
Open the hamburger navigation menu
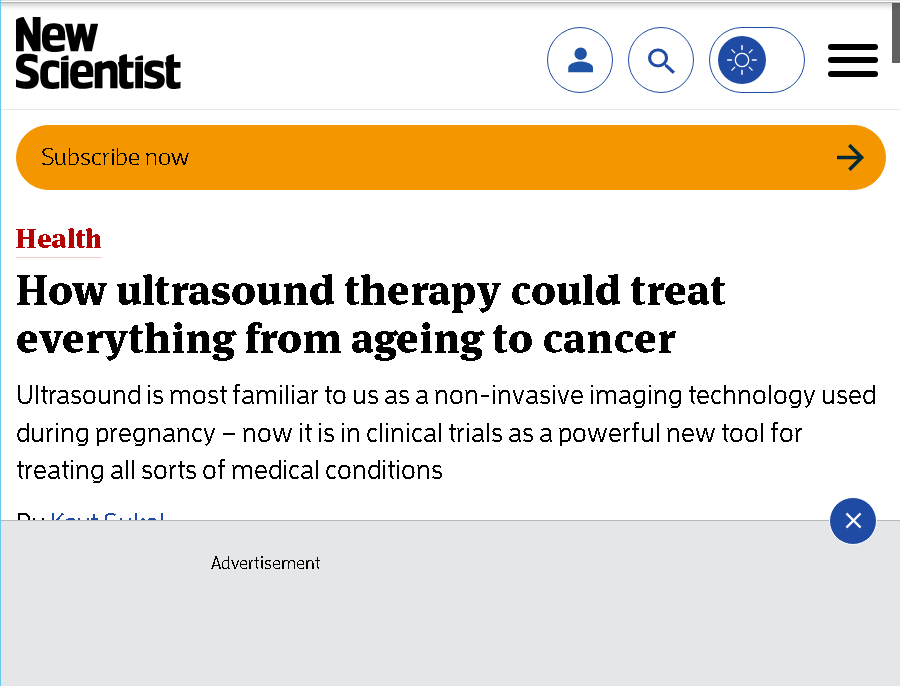pos(853,60)
